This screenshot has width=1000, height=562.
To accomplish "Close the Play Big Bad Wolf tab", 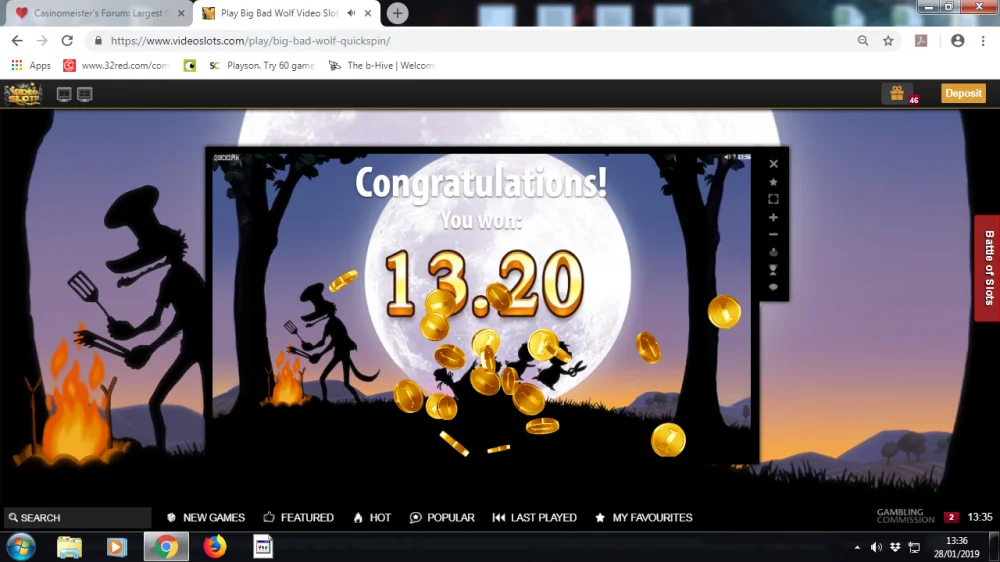I will click(x=368, y=13).
